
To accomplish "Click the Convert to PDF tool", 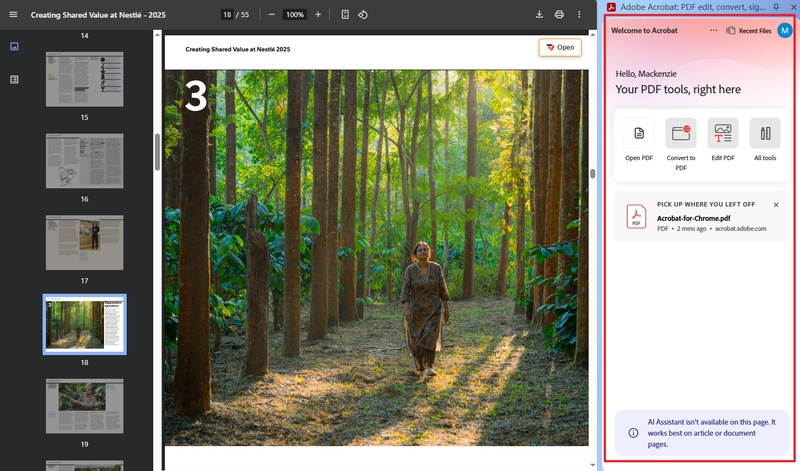I will (681, 144).
